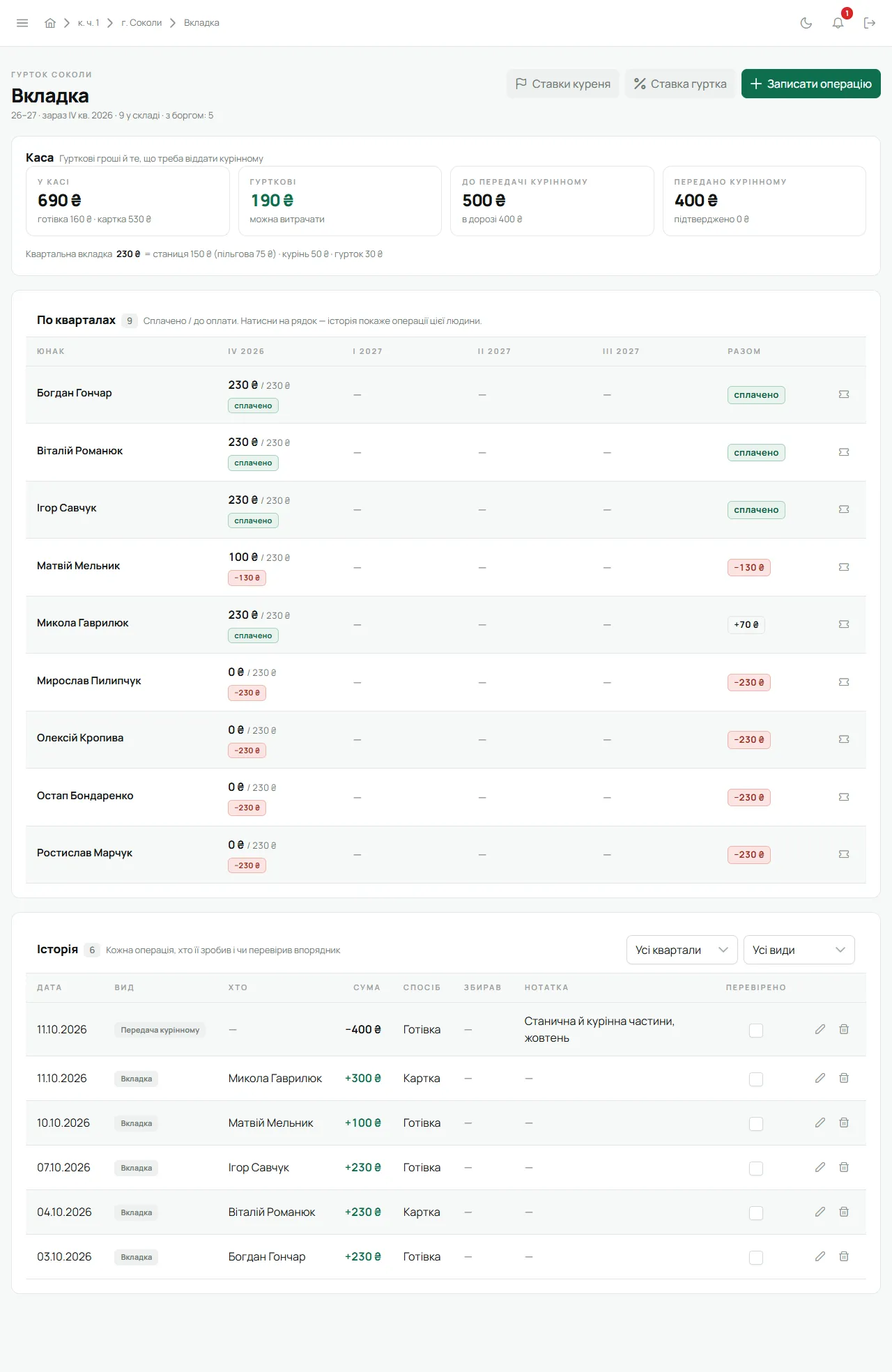The image size is (892, 1372).
Task: Edit the Ігор Савчук +230 ₴ operation
Action: (820, 1167)
